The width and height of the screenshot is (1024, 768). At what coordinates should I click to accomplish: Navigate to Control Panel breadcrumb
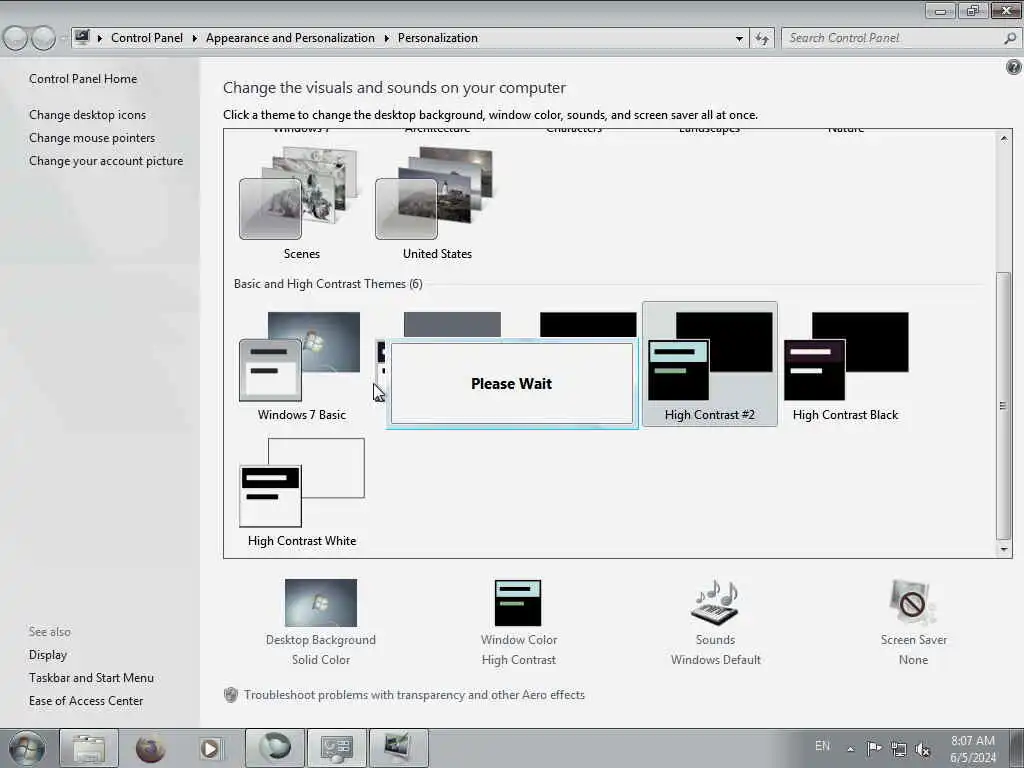coord(147,38)
